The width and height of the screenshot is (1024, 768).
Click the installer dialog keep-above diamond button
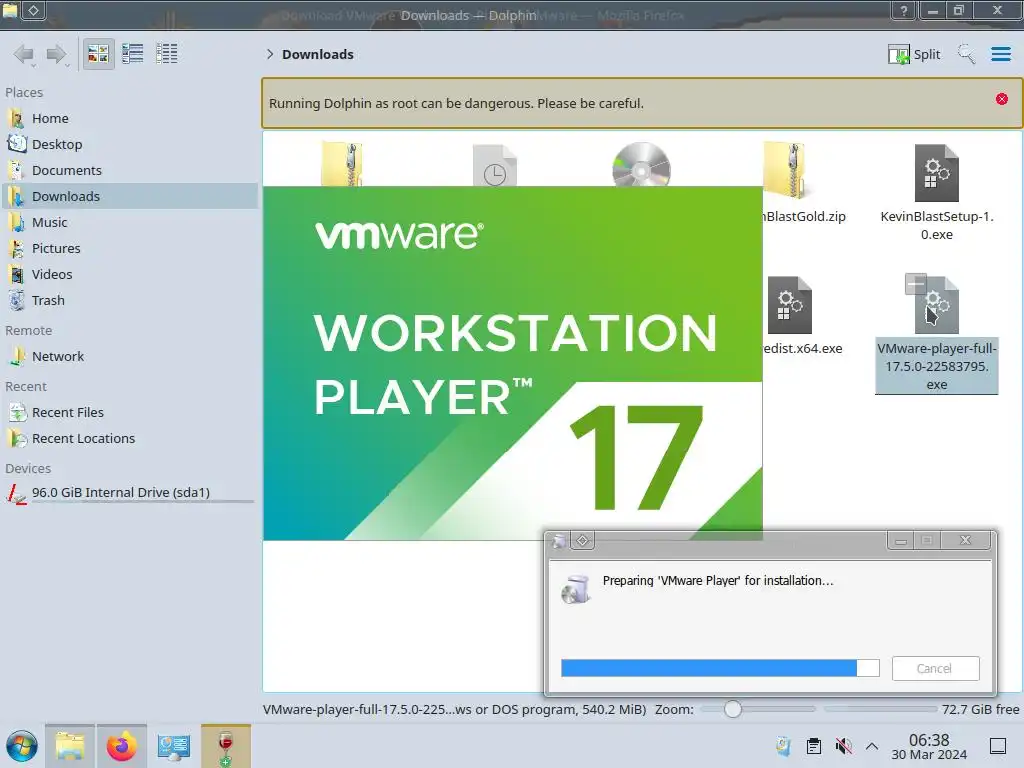coord(583,540)
